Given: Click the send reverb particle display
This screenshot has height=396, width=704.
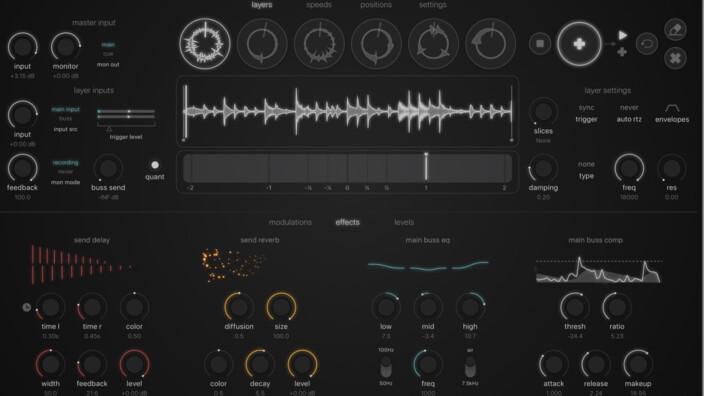Looking at the screenshot, I should (x=234, y=264).
